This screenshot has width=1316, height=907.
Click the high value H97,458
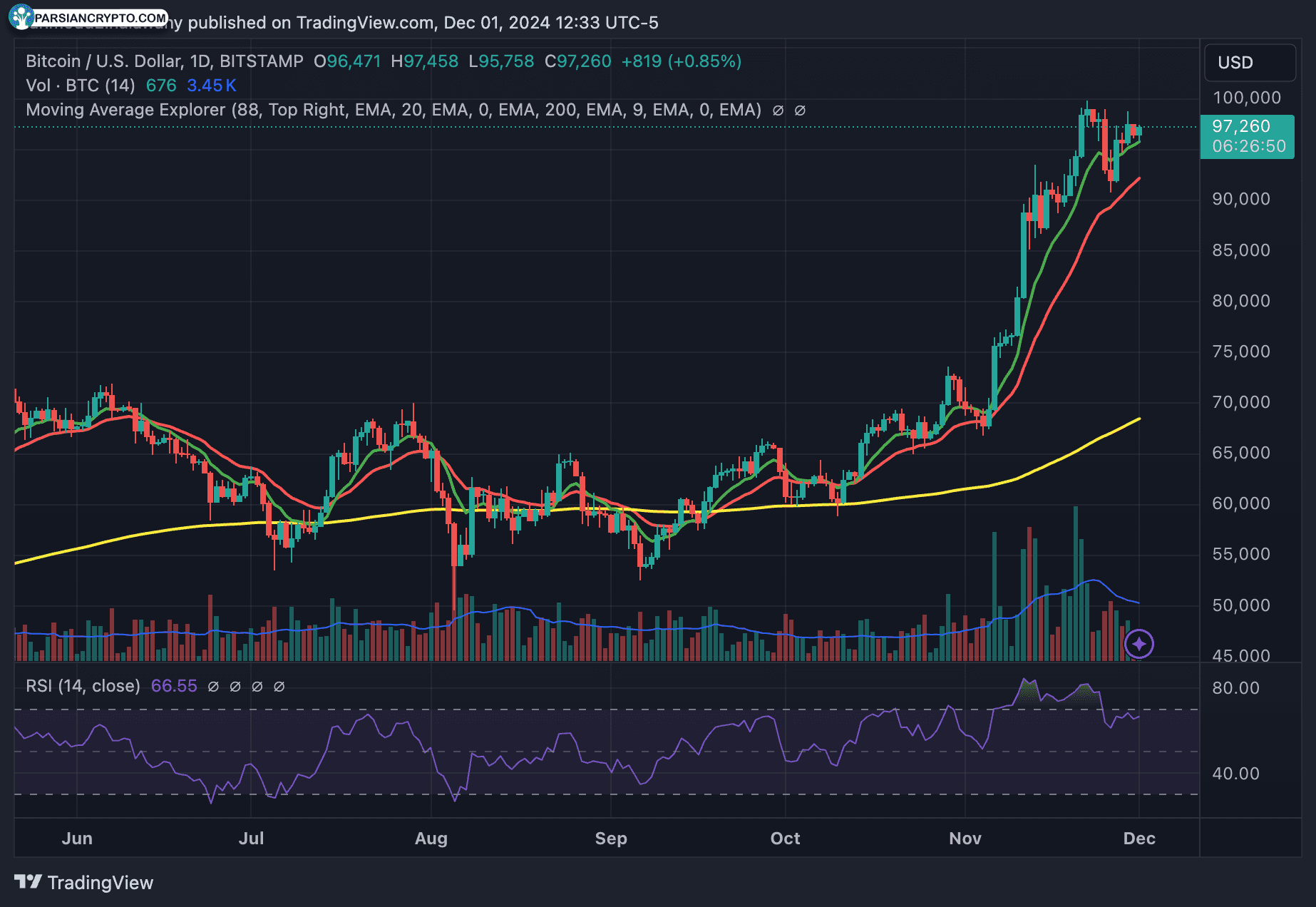(x=425, y=61)
